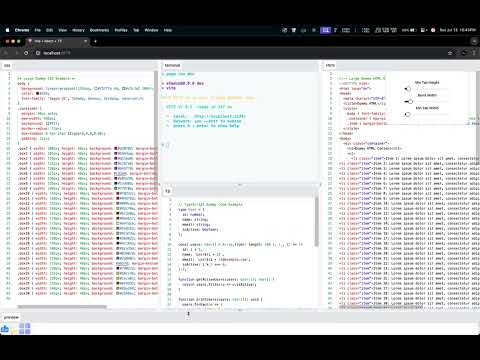This screenshot has height=360, width=480.
Task: Open a new browser tab
Action: pos(95,41)
